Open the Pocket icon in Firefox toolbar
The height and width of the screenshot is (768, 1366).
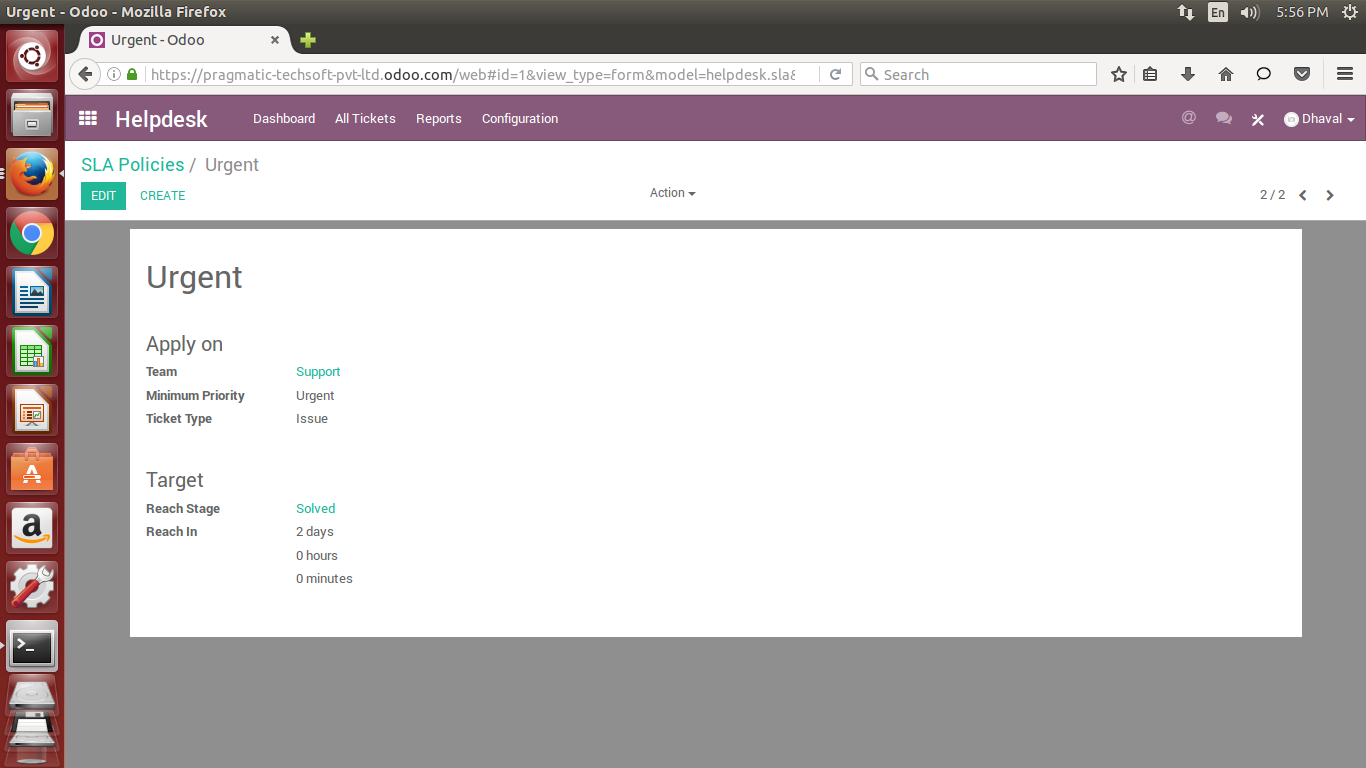tap(1302, 74)
